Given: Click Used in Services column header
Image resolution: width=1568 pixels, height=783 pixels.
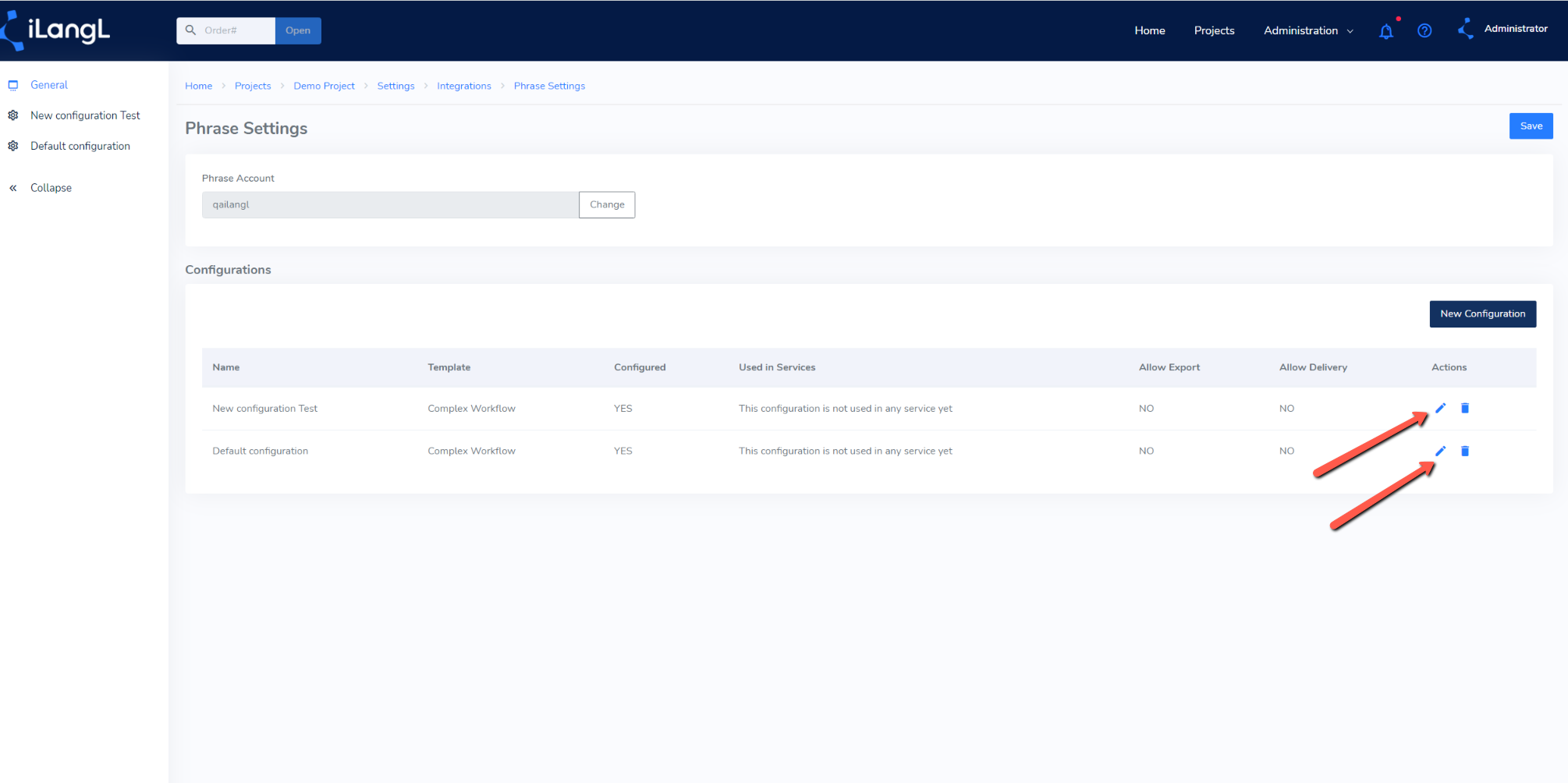Looking at the screenshot, I should [777, 367].
